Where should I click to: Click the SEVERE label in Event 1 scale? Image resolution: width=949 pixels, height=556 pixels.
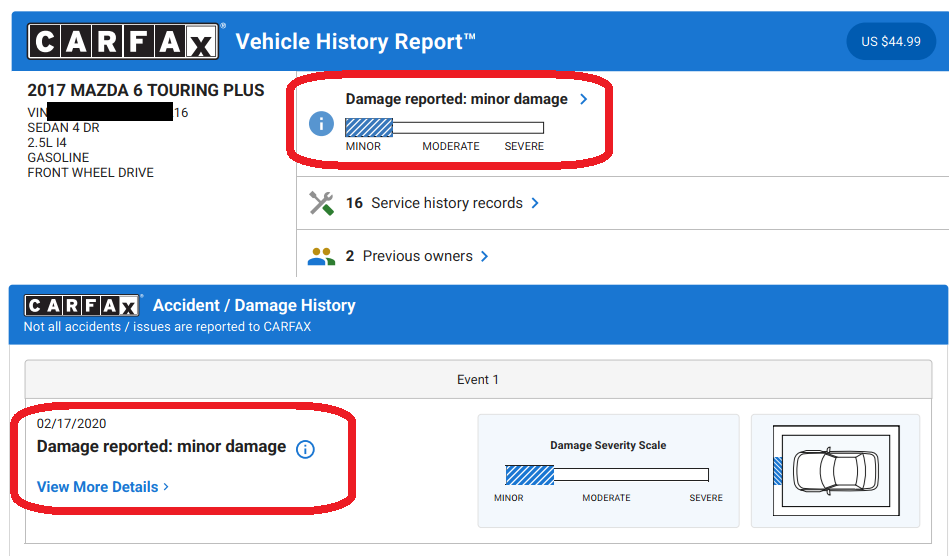click(706, 498)
